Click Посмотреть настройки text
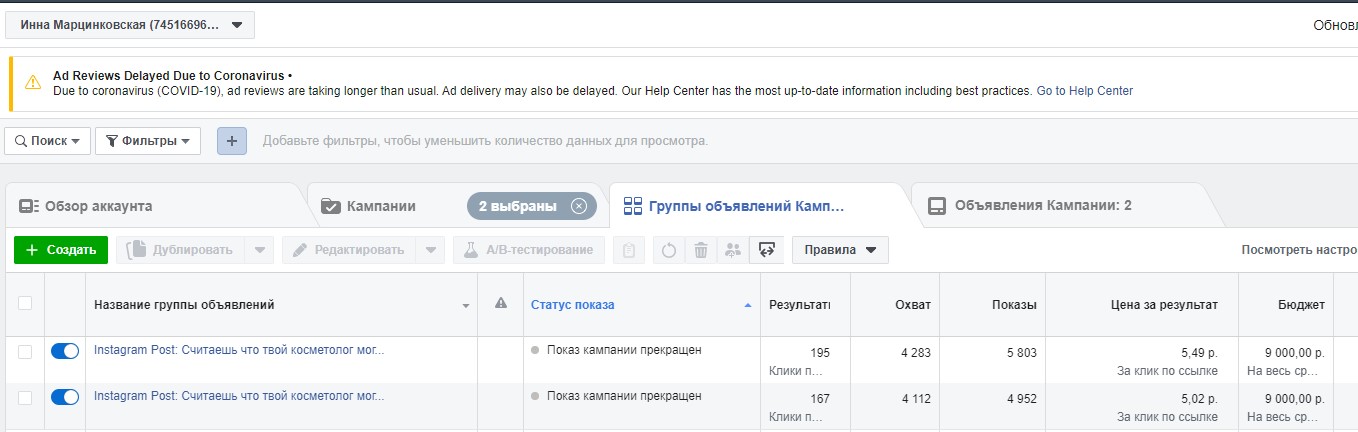 point(1299,250)
